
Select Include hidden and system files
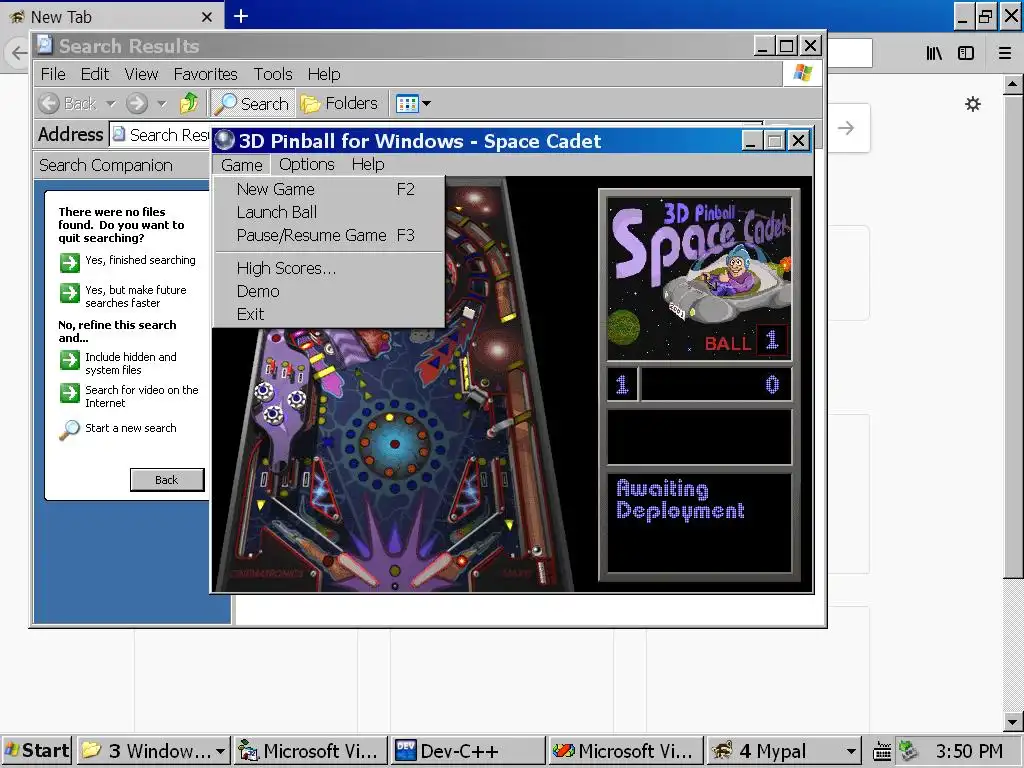pyautogui.click(x=131, y=363)
